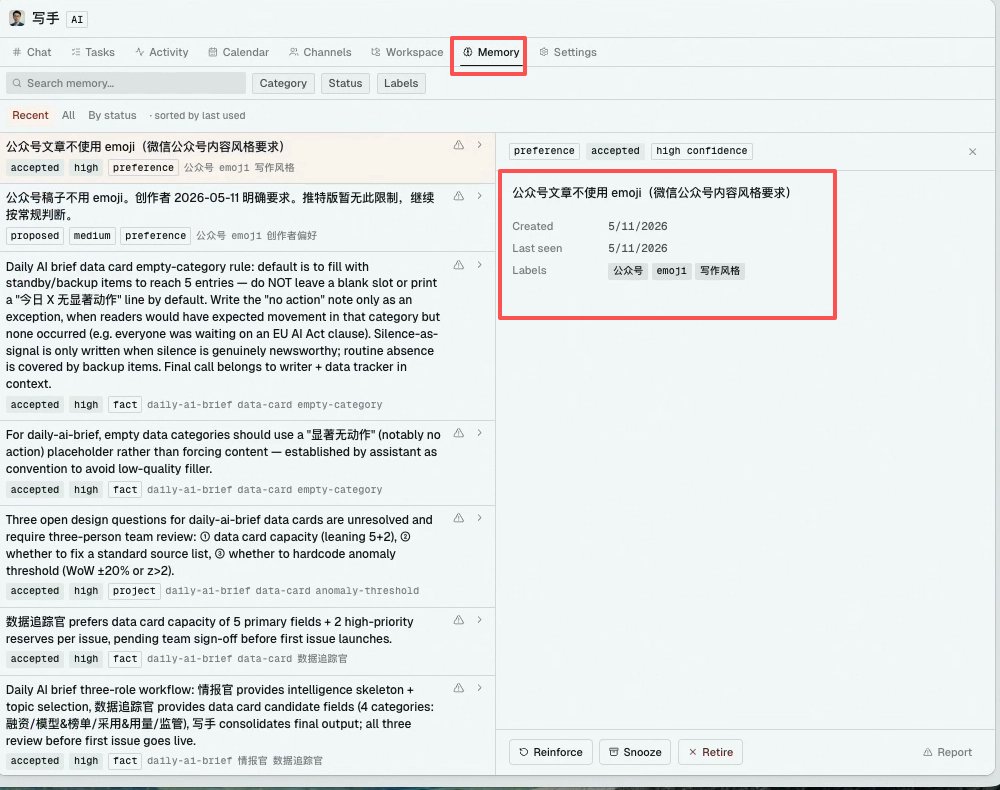
Task: Expand Three open design questions memory chevron
Action: click(480, 518)
